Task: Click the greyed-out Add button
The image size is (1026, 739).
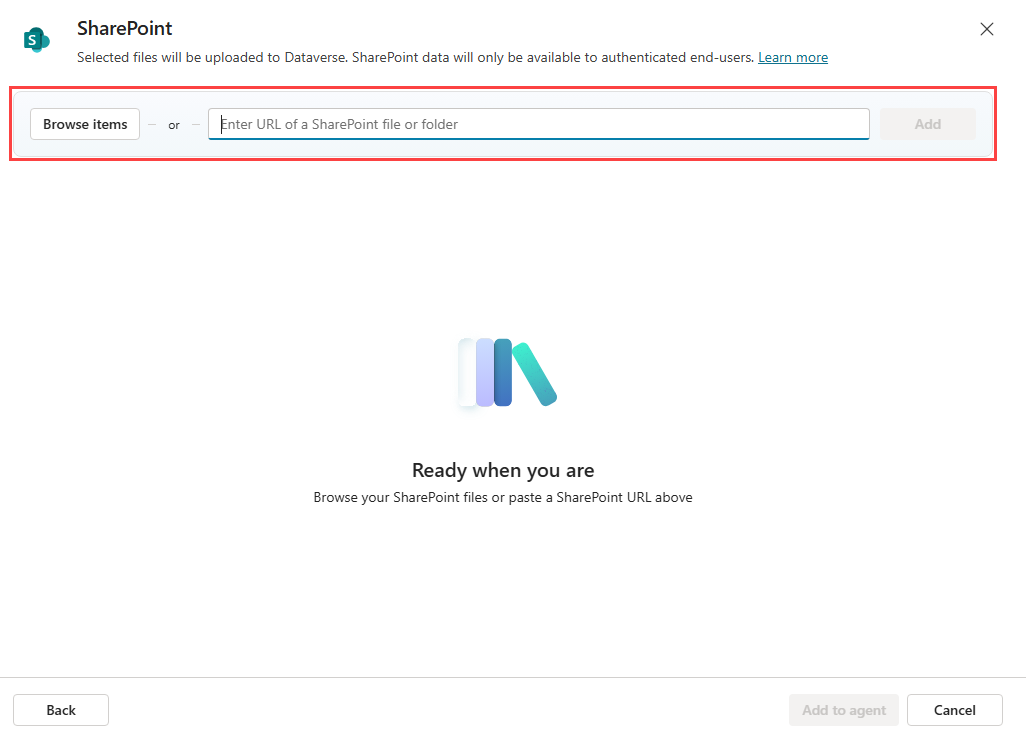Action: (927, 124)
